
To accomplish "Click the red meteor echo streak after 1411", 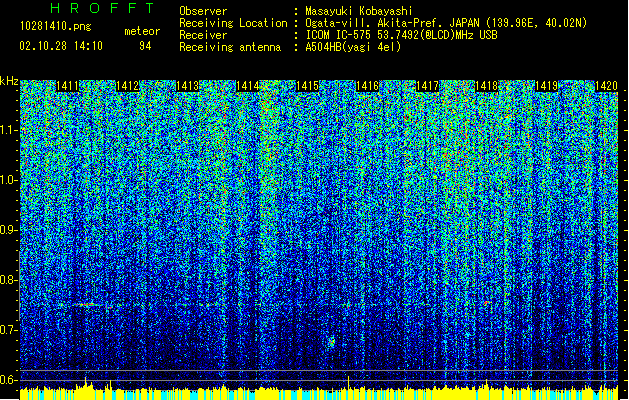I will coord(87,305).
